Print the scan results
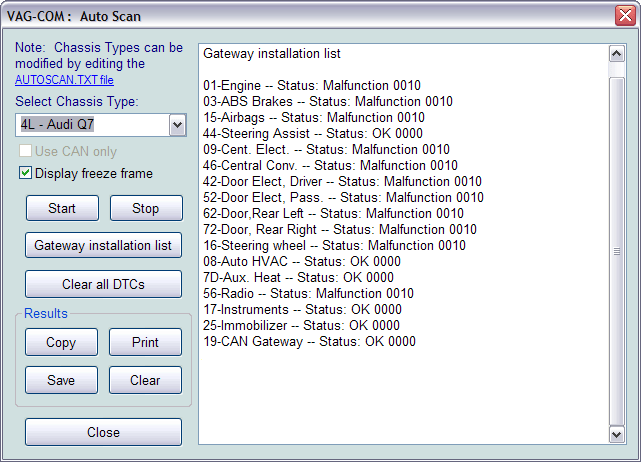Viewport: 641px width, 462px height. click(145, 342)
